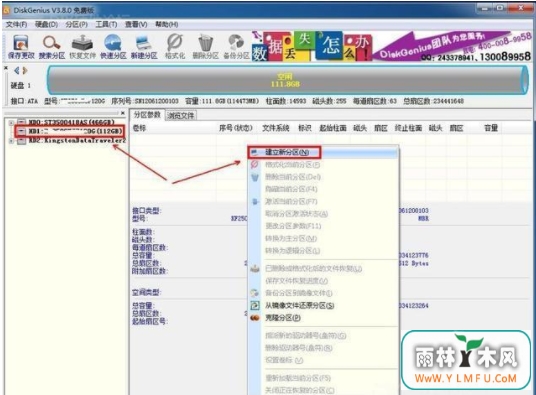This screenshot has height=395, width=536.
Task: Select the HD1 112GB disk in tree
Action: (70, 131)
